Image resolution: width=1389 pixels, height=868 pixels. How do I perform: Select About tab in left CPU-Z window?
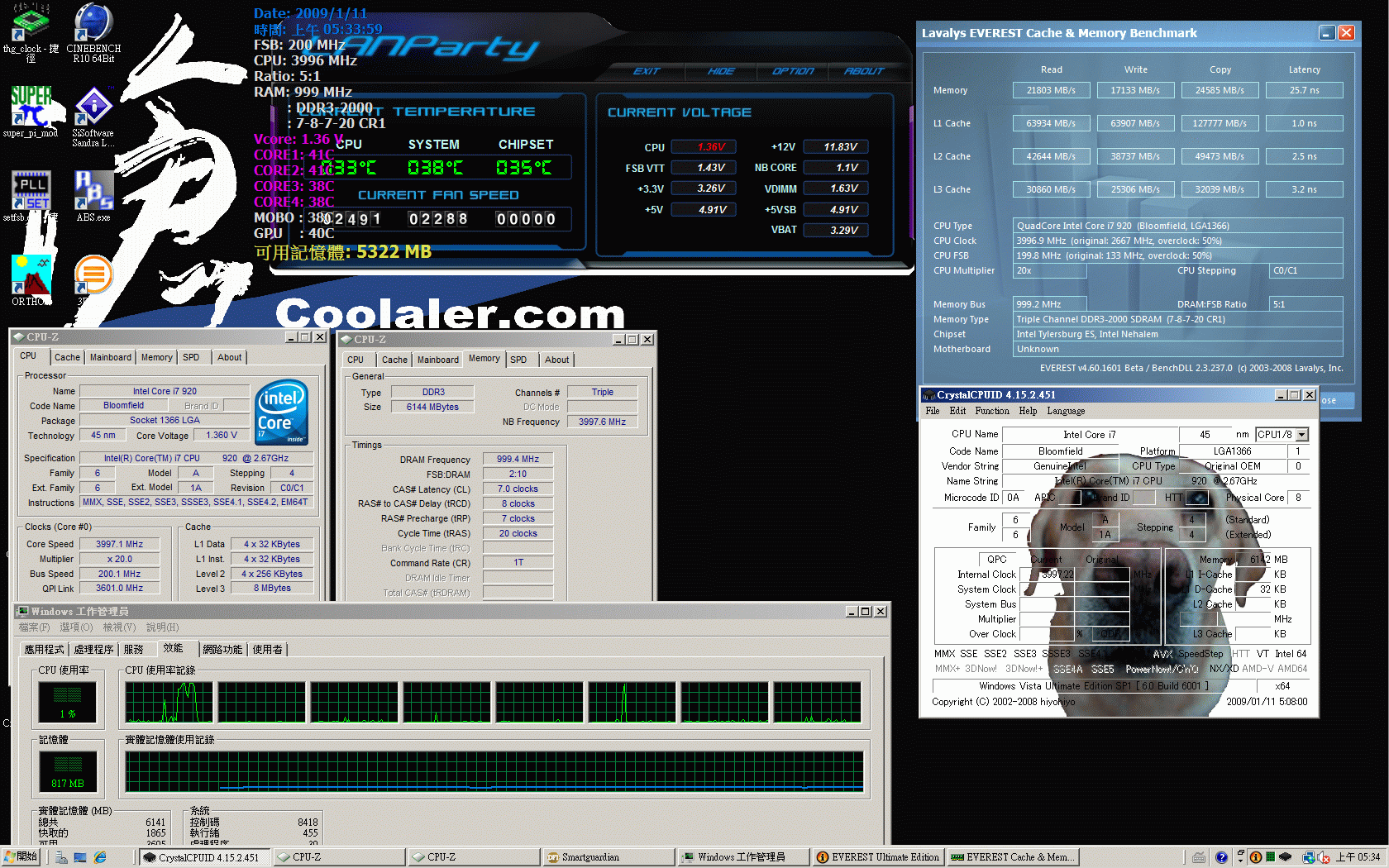tap(230, 358)
